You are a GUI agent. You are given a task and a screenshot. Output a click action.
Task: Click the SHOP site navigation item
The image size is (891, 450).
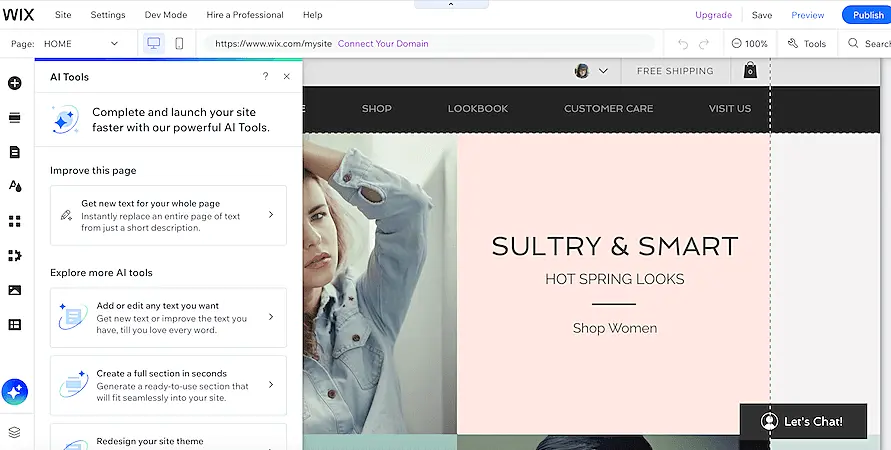pyautogui.click(x=377, y=109)
